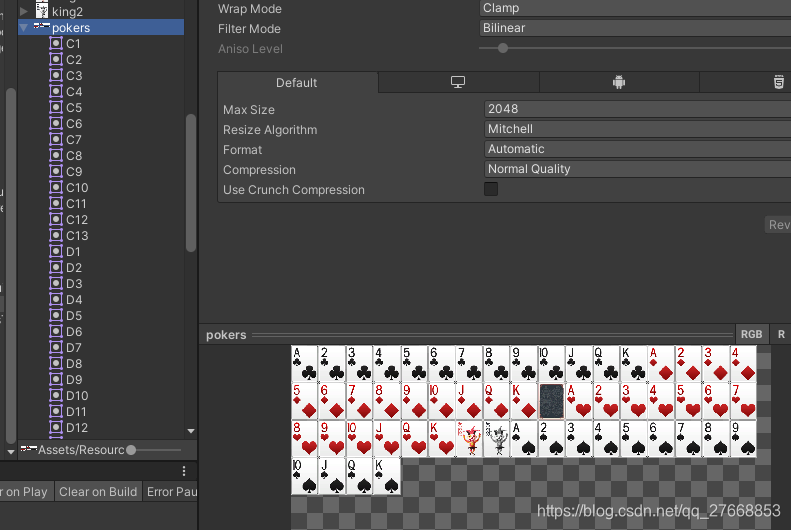
Task: Select the C6 sprite icon
Action: (56, 124)
